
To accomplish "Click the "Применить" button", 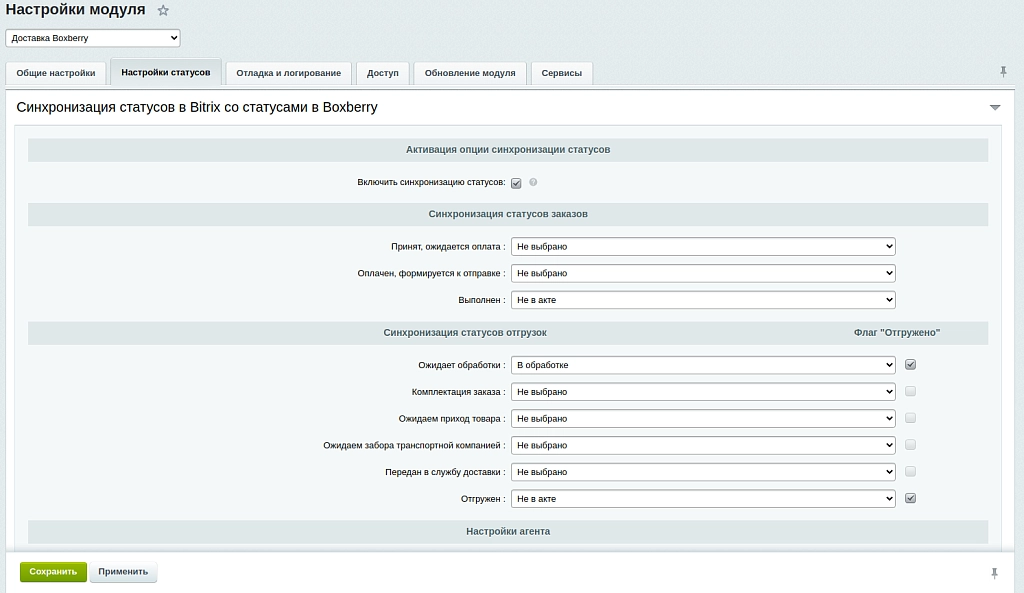I will [x=123, y=571].
